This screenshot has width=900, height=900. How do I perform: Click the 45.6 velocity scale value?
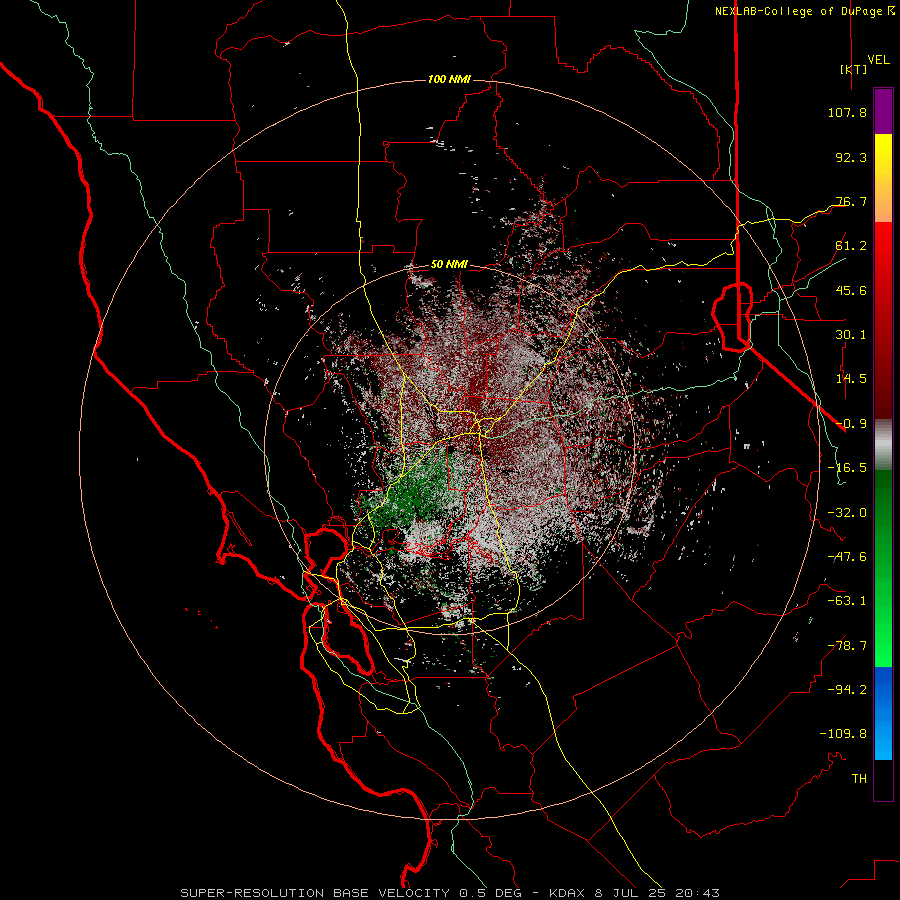851,290
